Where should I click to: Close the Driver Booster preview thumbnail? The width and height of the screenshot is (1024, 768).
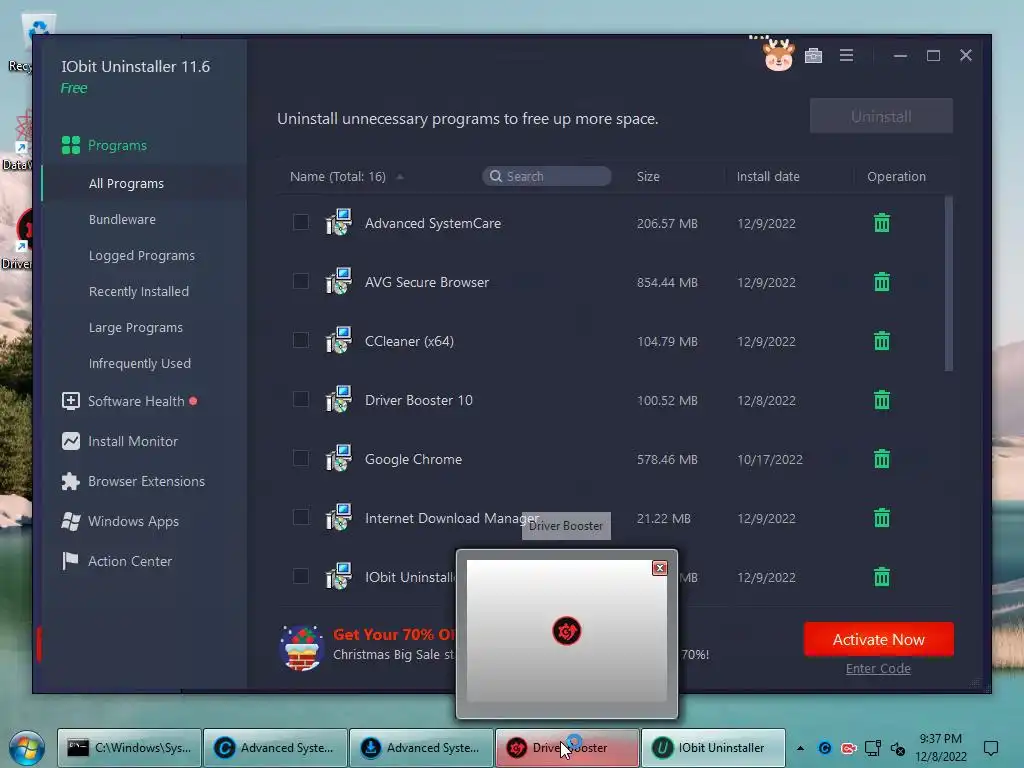(x=660, y=568)
